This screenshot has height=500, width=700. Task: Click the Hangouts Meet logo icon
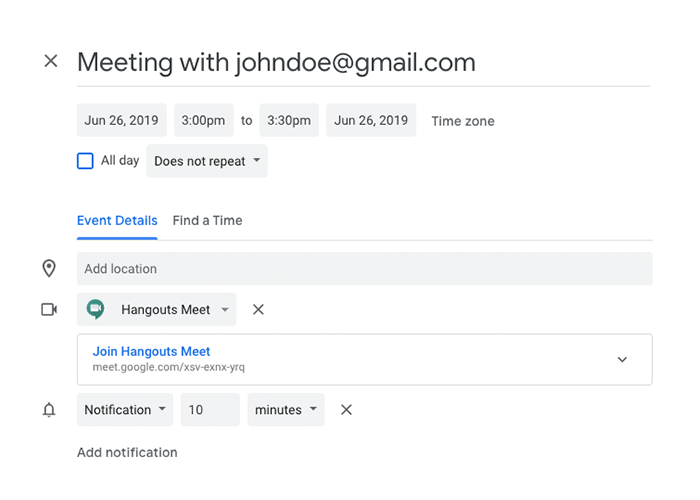(x=95, y=310)
